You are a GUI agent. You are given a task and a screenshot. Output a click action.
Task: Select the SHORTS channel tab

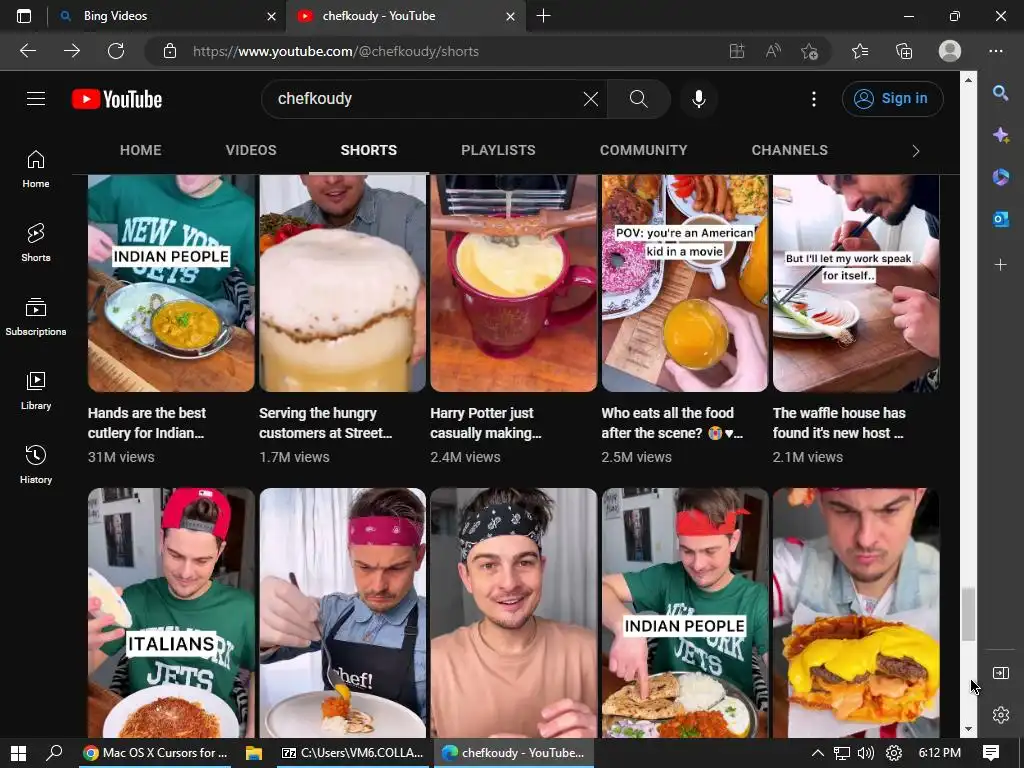(368, 150)
